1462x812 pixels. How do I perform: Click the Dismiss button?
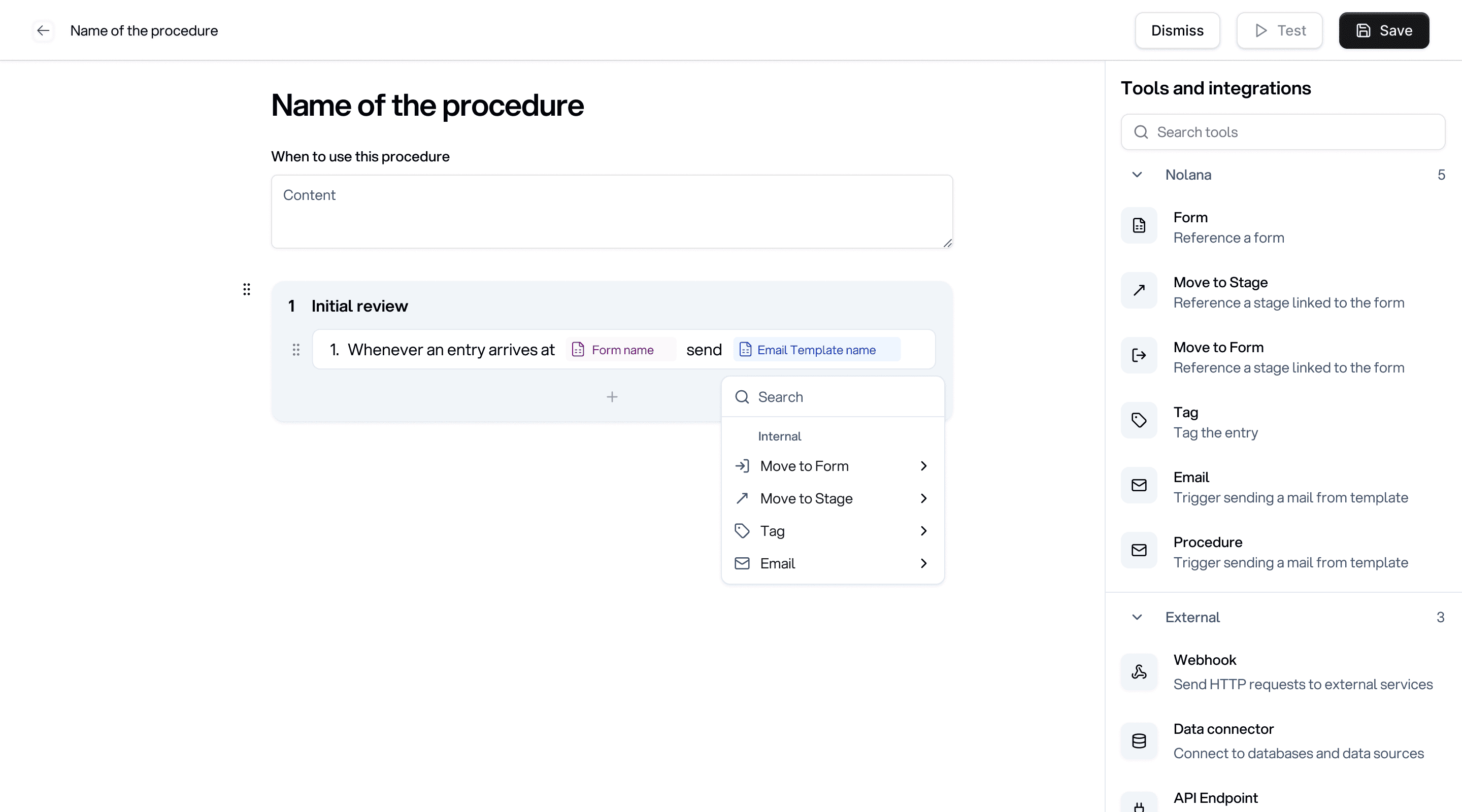click(x=1177, y=30)
